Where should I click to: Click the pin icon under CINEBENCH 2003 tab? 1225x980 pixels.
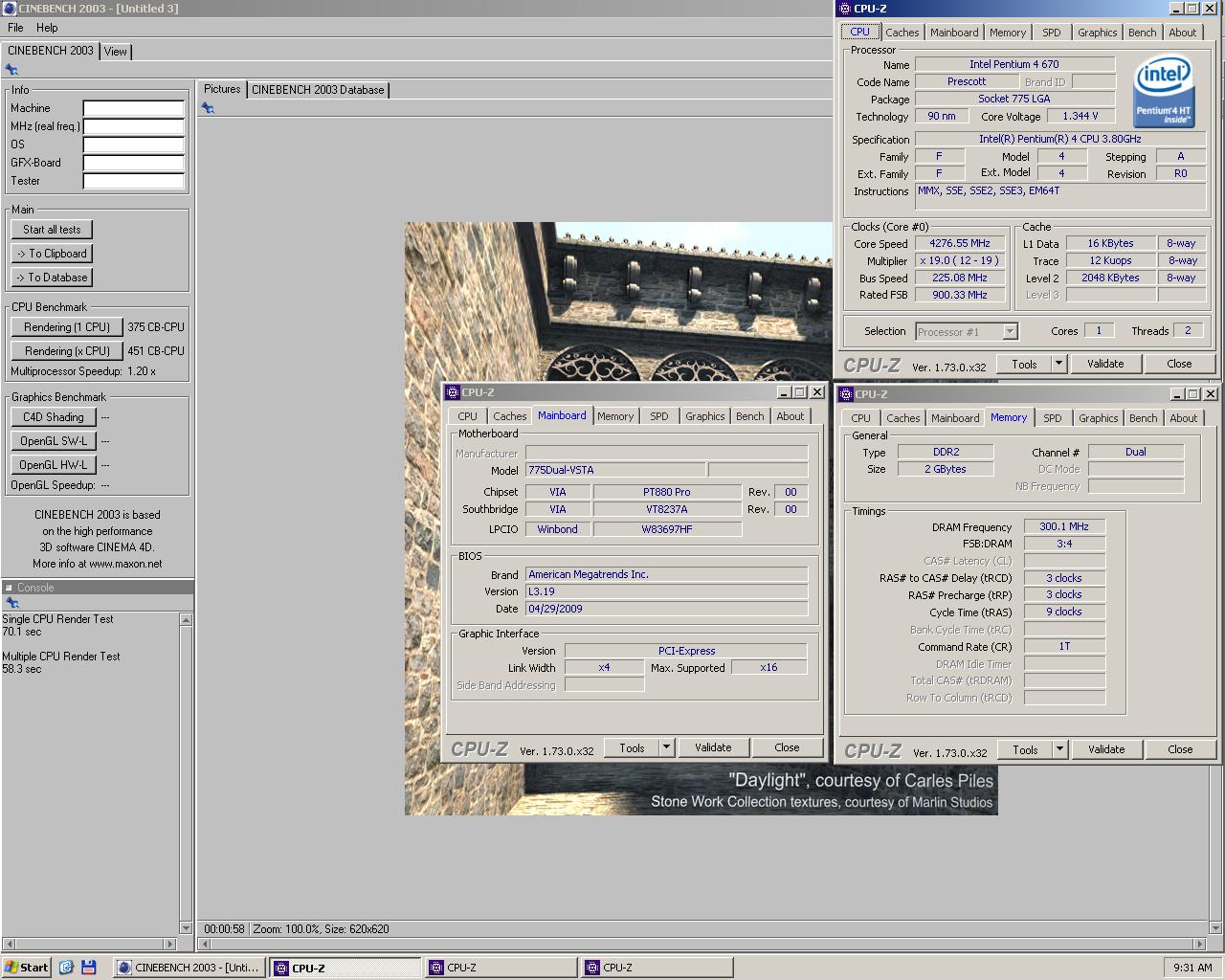(x=11, y=70)
